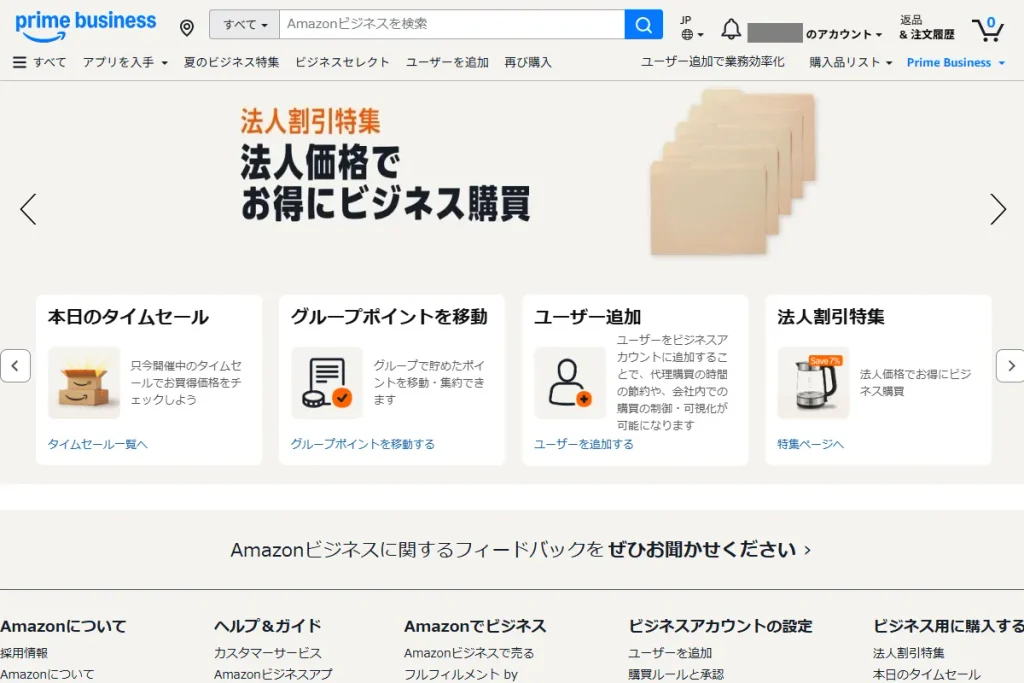
Task: Click ユーザーを追加する card link
Action: [x=584, y=444]
